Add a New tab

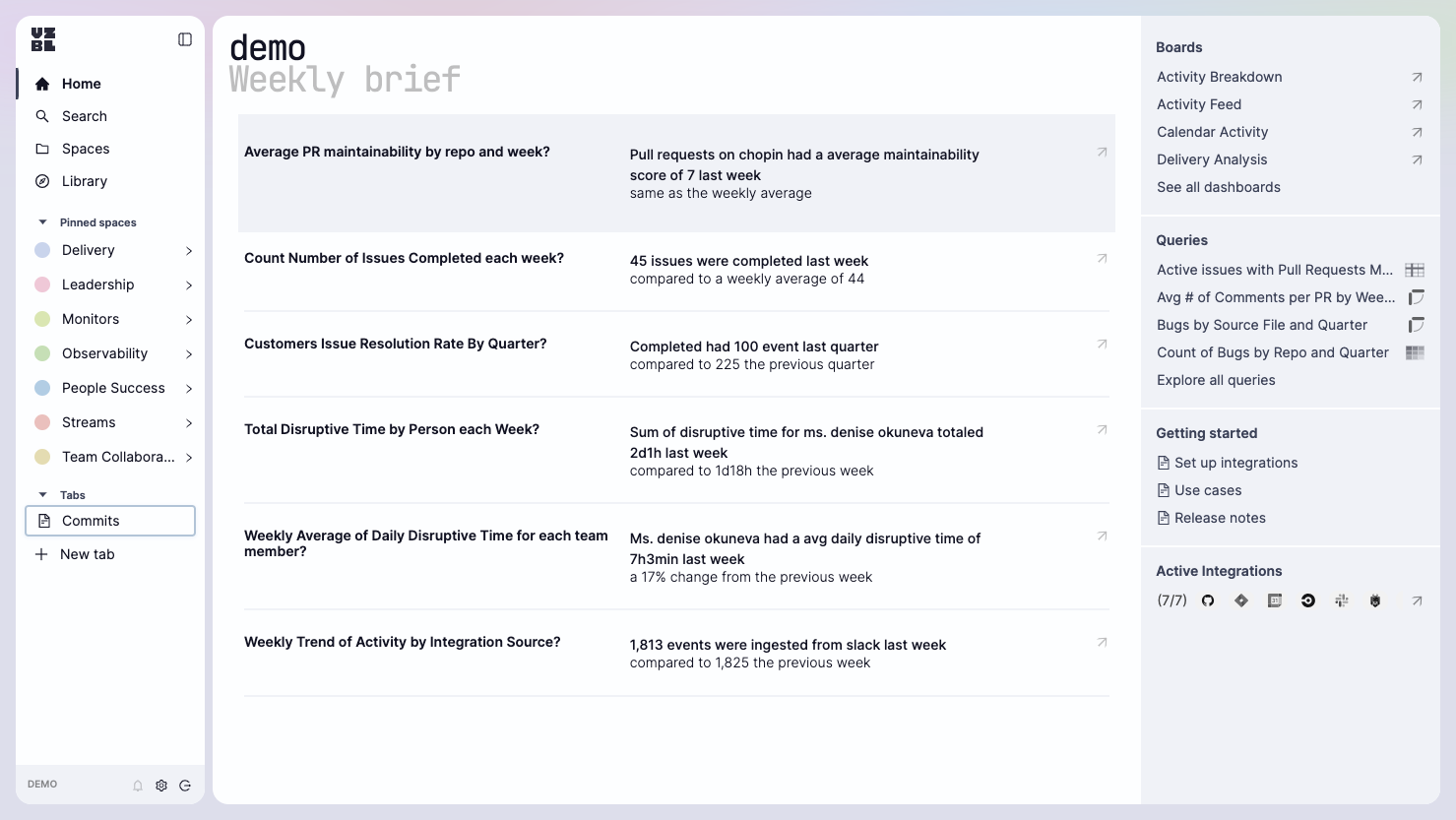(87, 554)
